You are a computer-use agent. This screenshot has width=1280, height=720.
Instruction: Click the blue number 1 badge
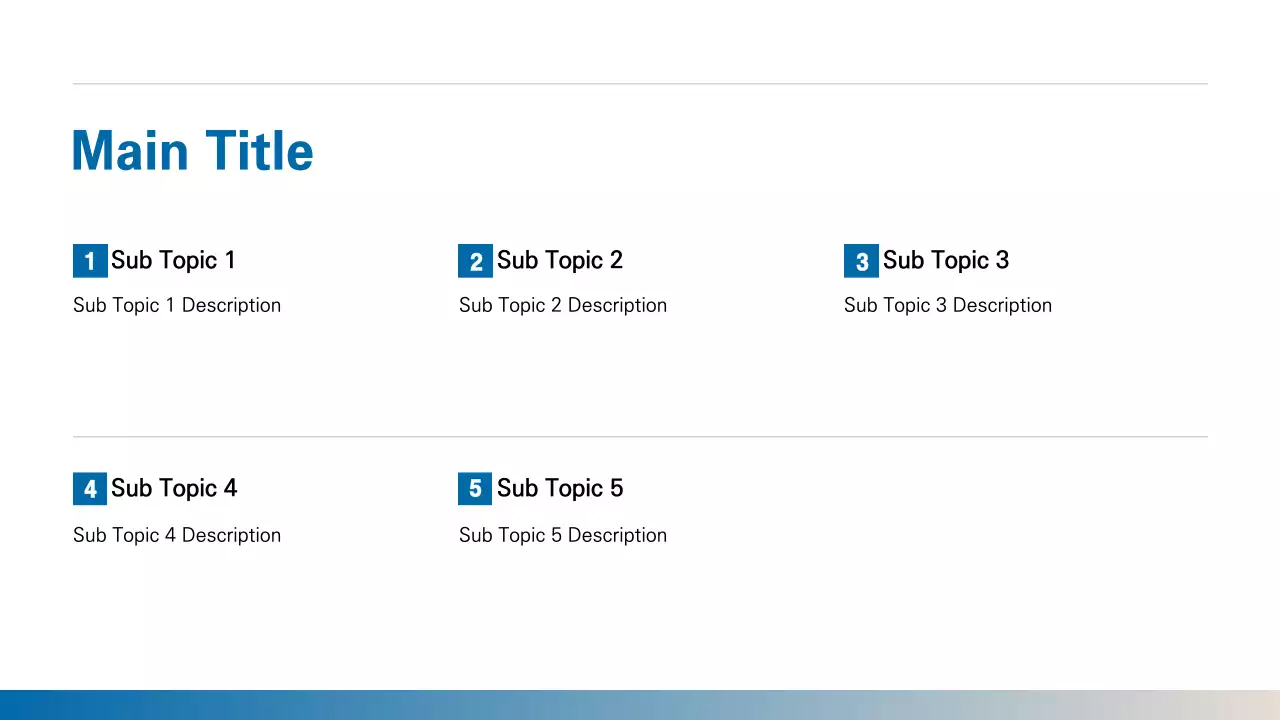tap(90, 261)
